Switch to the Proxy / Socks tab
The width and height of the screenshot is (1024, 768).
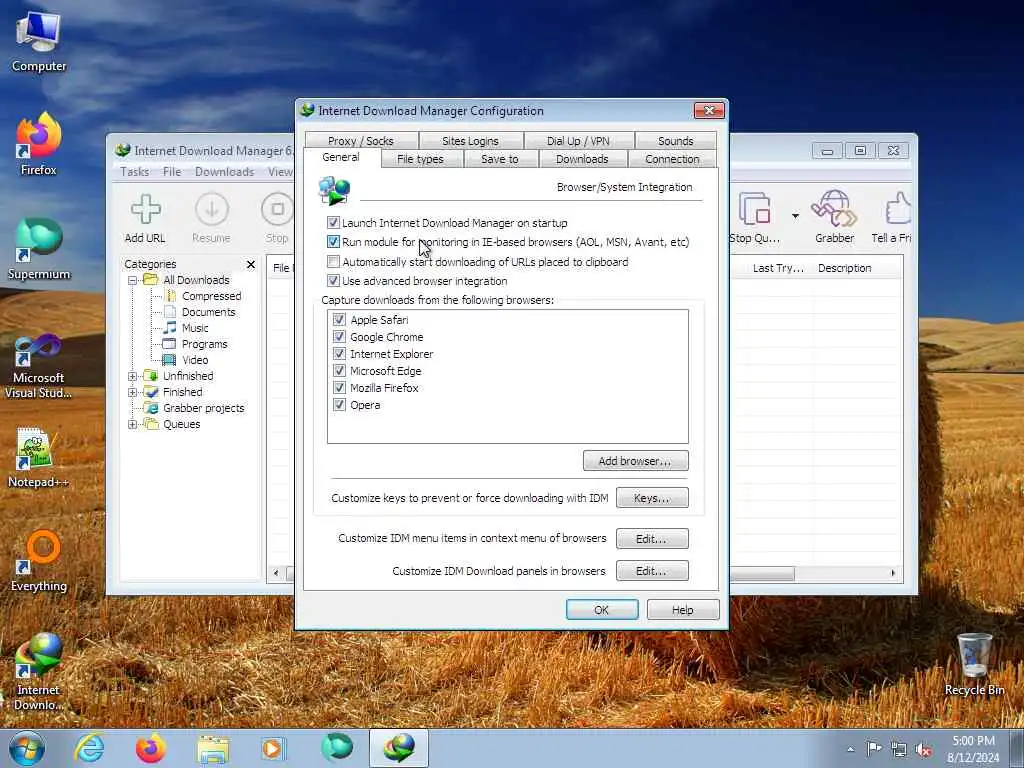click(x=360, y=140)
